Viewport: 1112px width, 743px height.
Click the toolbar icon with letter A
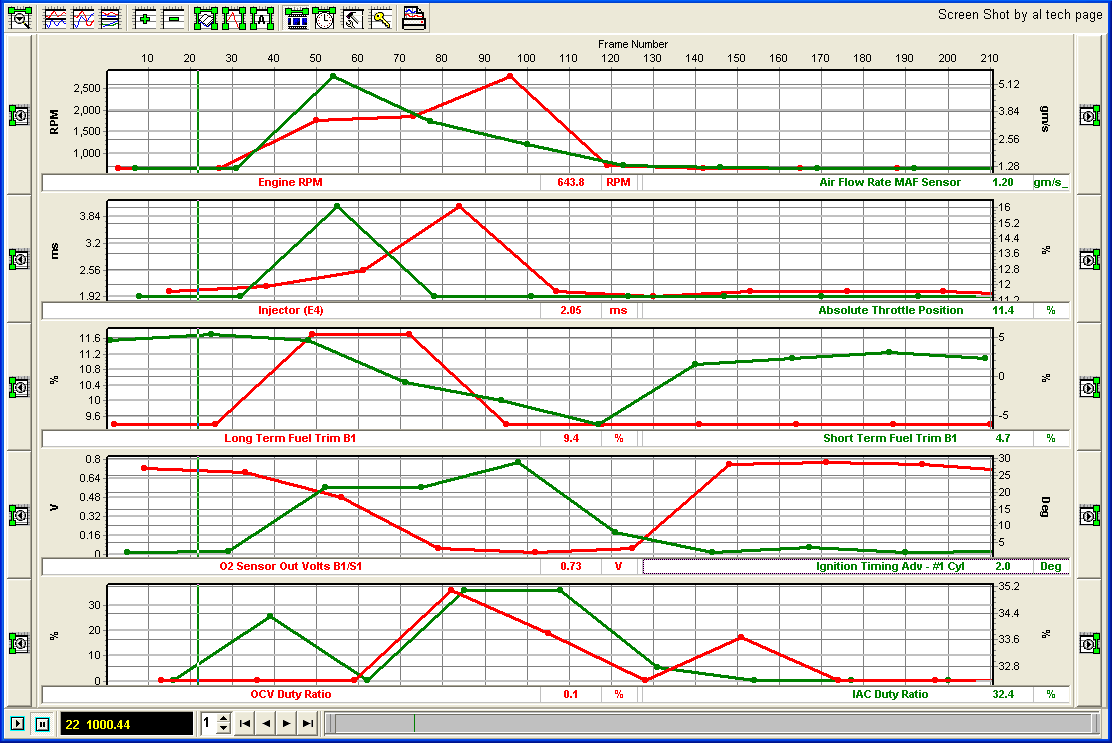(x=262, y=17)
